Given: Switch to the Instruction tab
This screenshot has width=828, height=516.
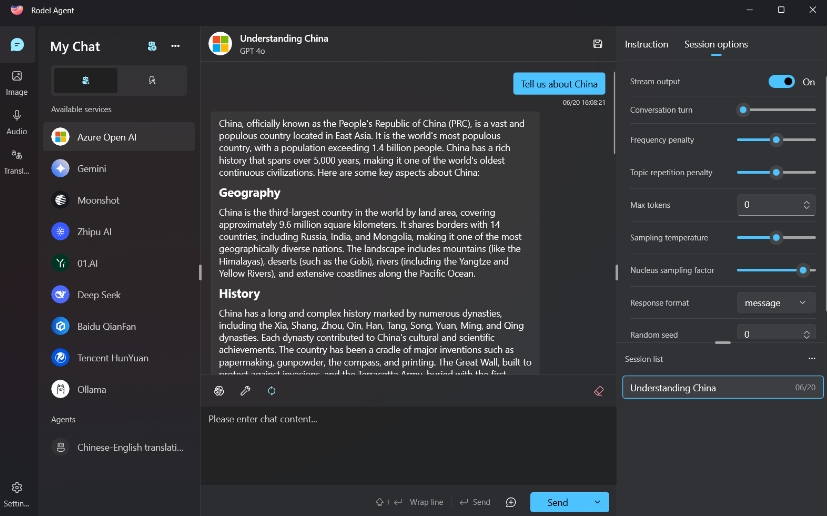Looking at the screenshot, I should pos(646,44).
